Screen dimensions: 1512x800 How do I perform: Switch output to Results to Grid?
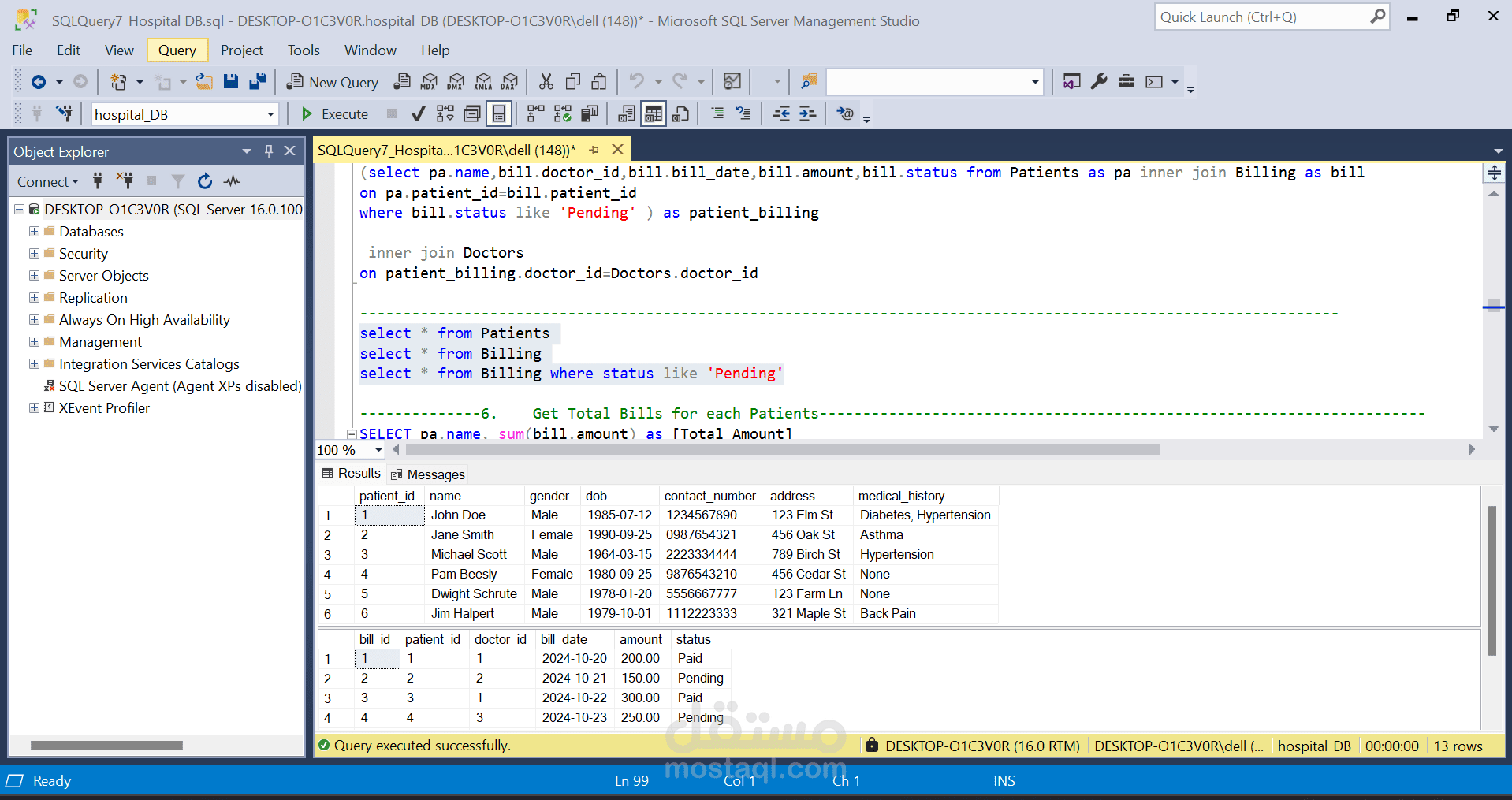(654, 114)
